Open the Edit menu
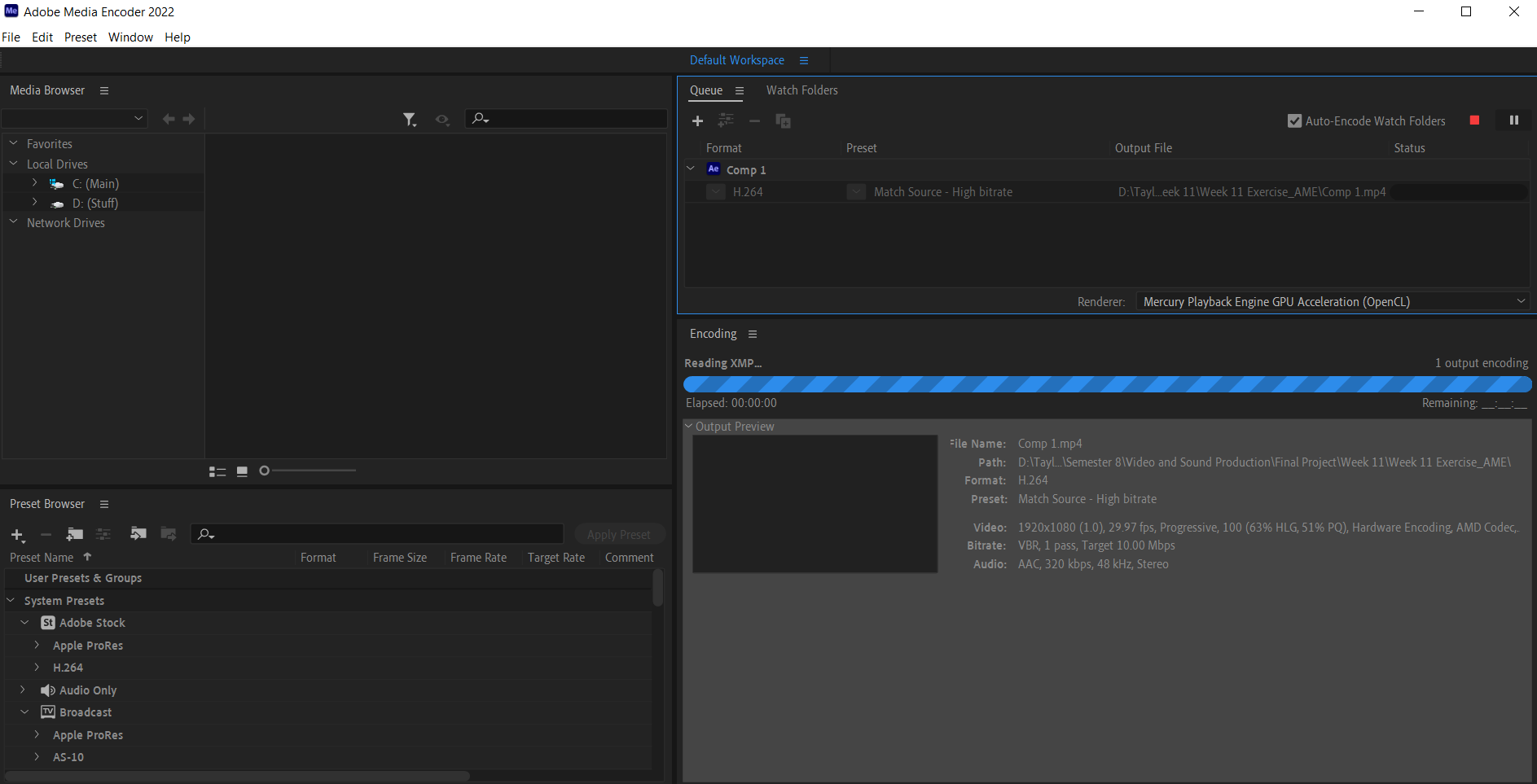1537x784 pixels. [42, 37]
